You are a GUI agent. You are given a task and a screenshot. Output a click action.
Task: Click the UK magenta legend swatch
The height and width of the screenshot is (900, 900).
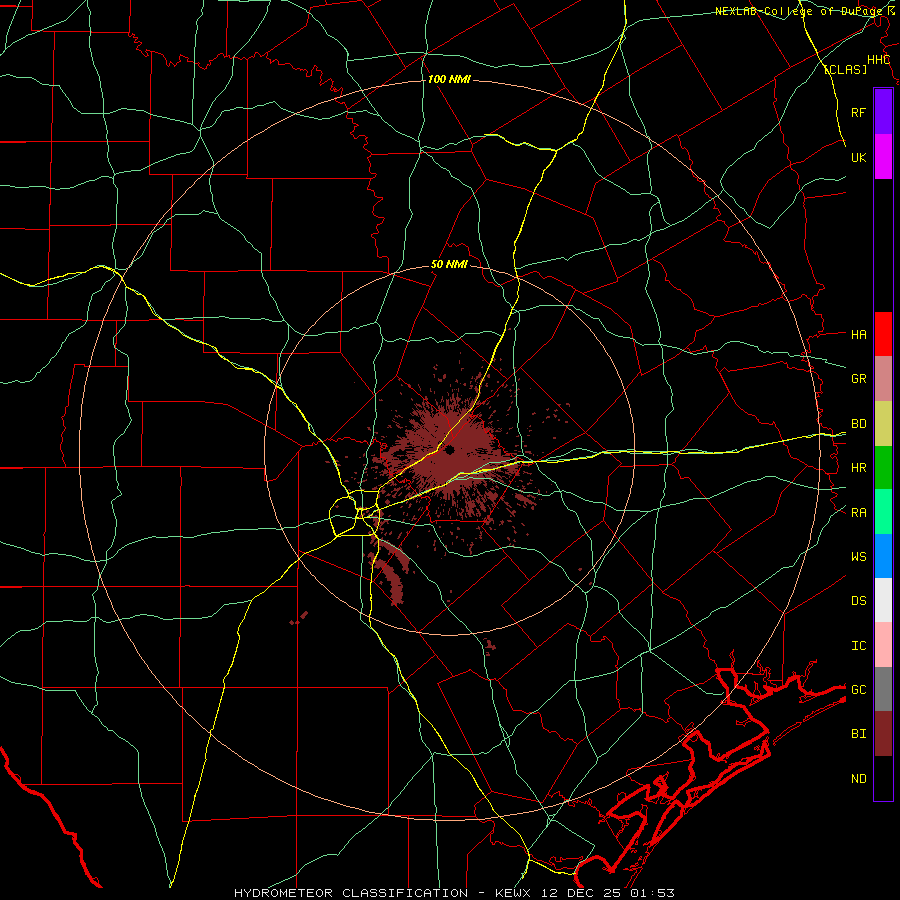pos(883,157)
